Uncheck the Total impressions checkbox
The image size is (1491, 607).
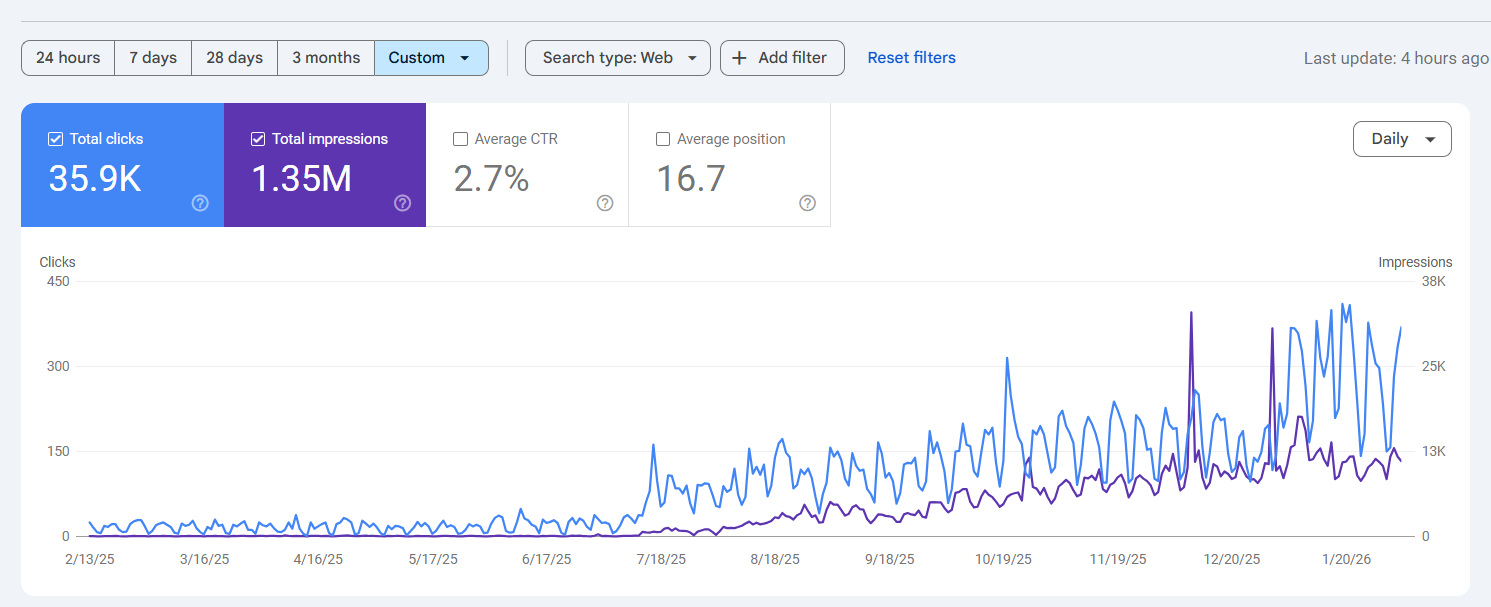tap(258, 139)
